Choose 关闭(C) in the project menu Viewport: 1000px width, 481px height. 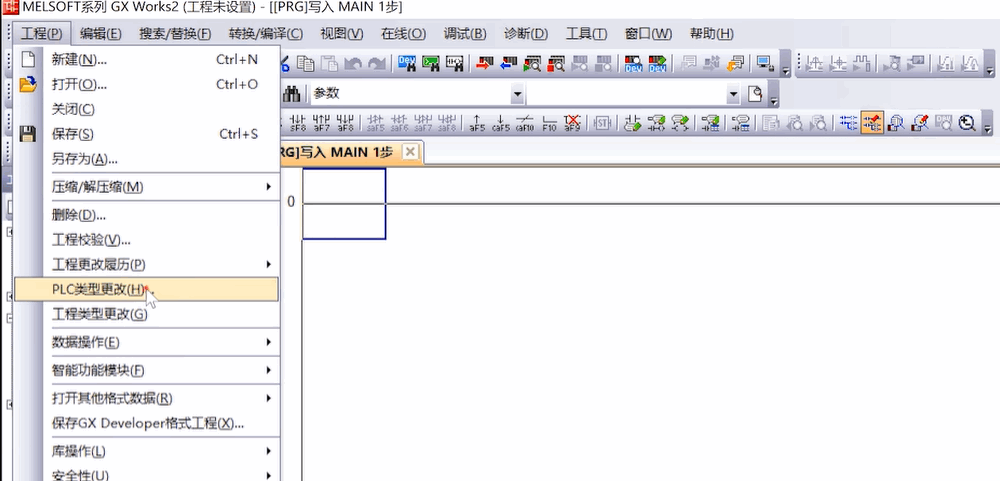(147, 109)
